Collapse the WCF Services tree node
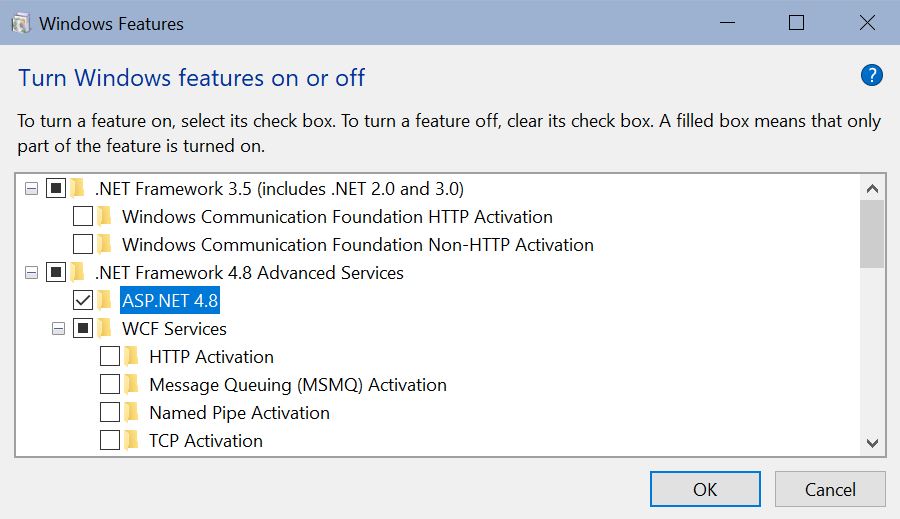 (59, 328)
